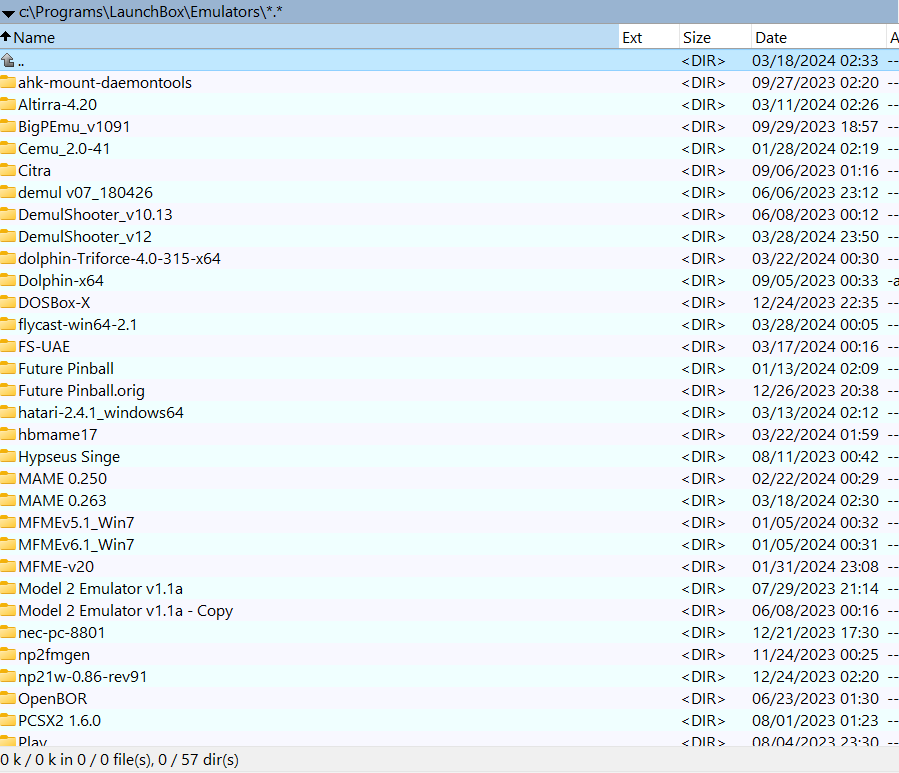Viewport: 899px width, 773px height.
Task: Click the date 03/28/2024 23:50
Action: click(x=815, y=236)
